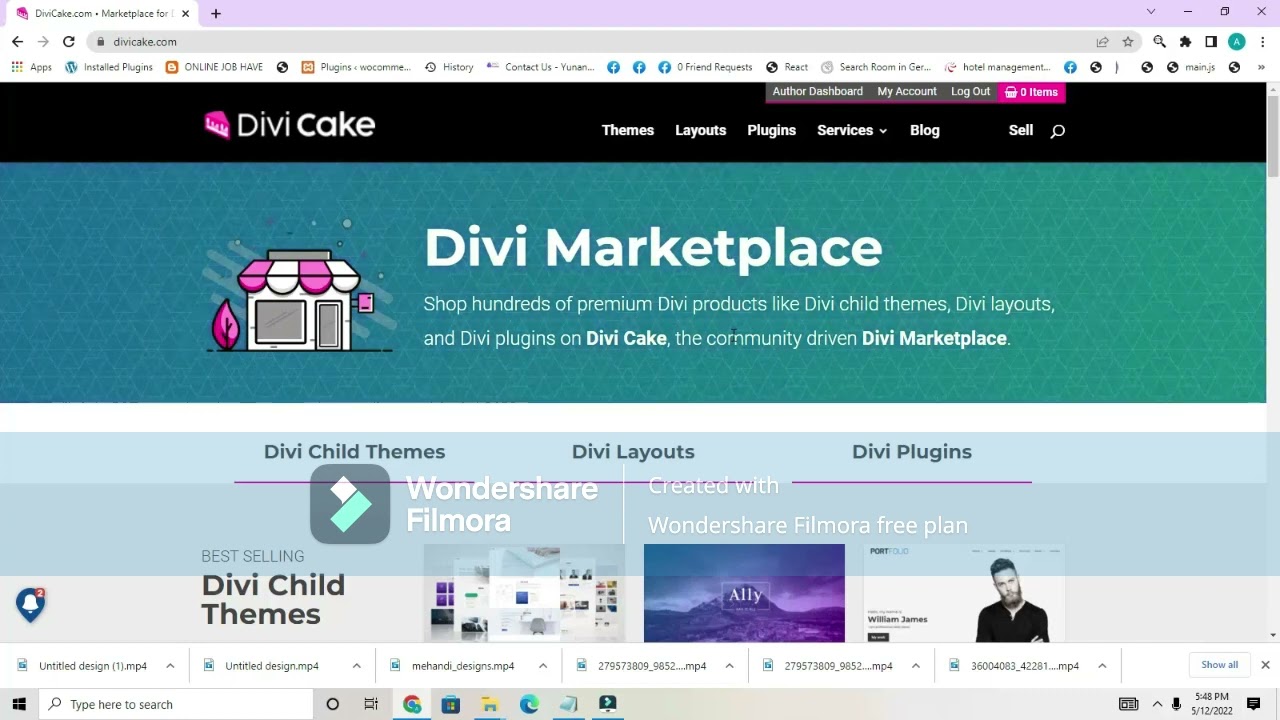Expand options for mehandi_designs.mp4 download
Screen dimensions: 1280x720
click(x=543, y=666)
